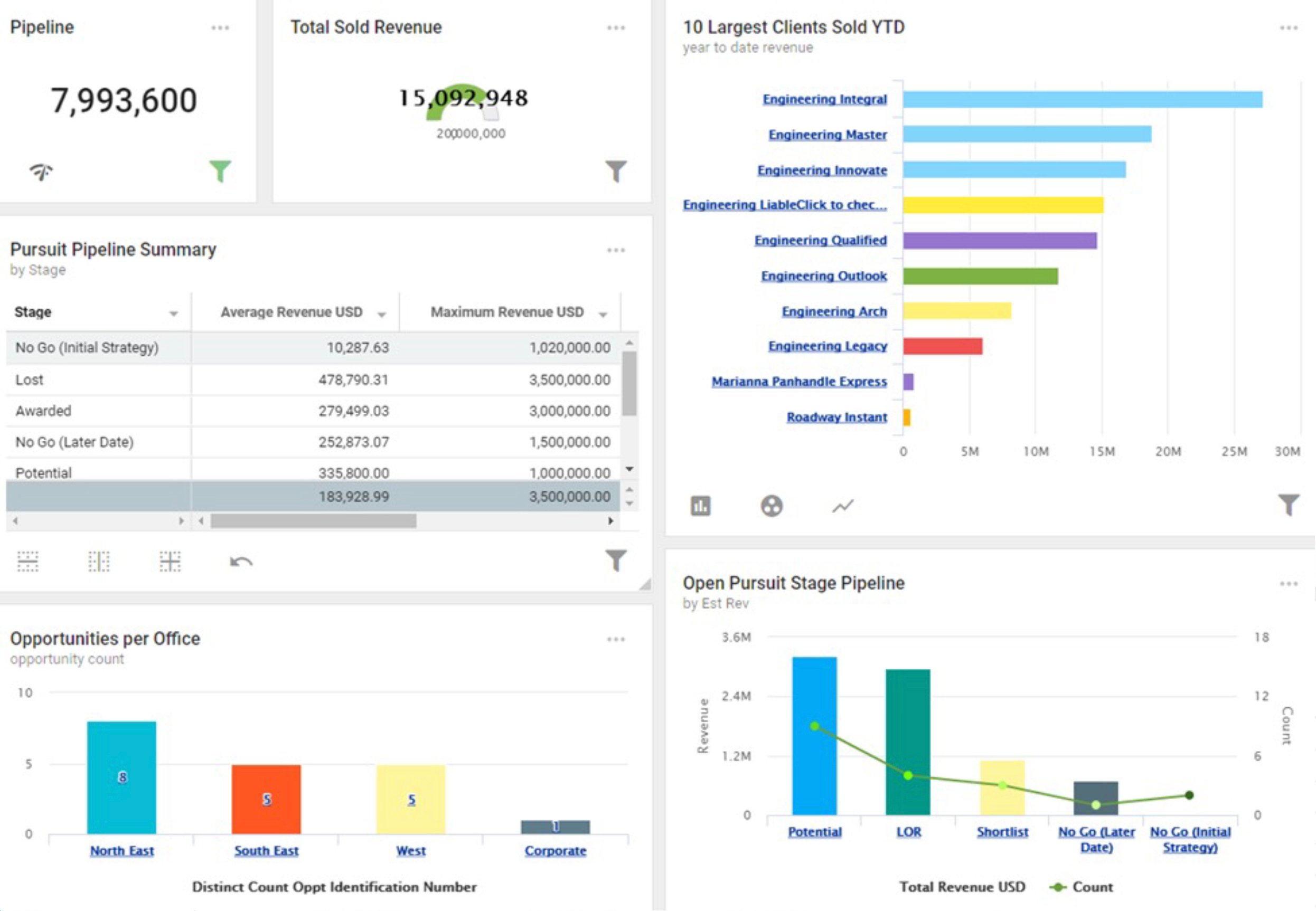Open the North East office link
Viewport: 1316px width, 911px height.
pos(121,850)
